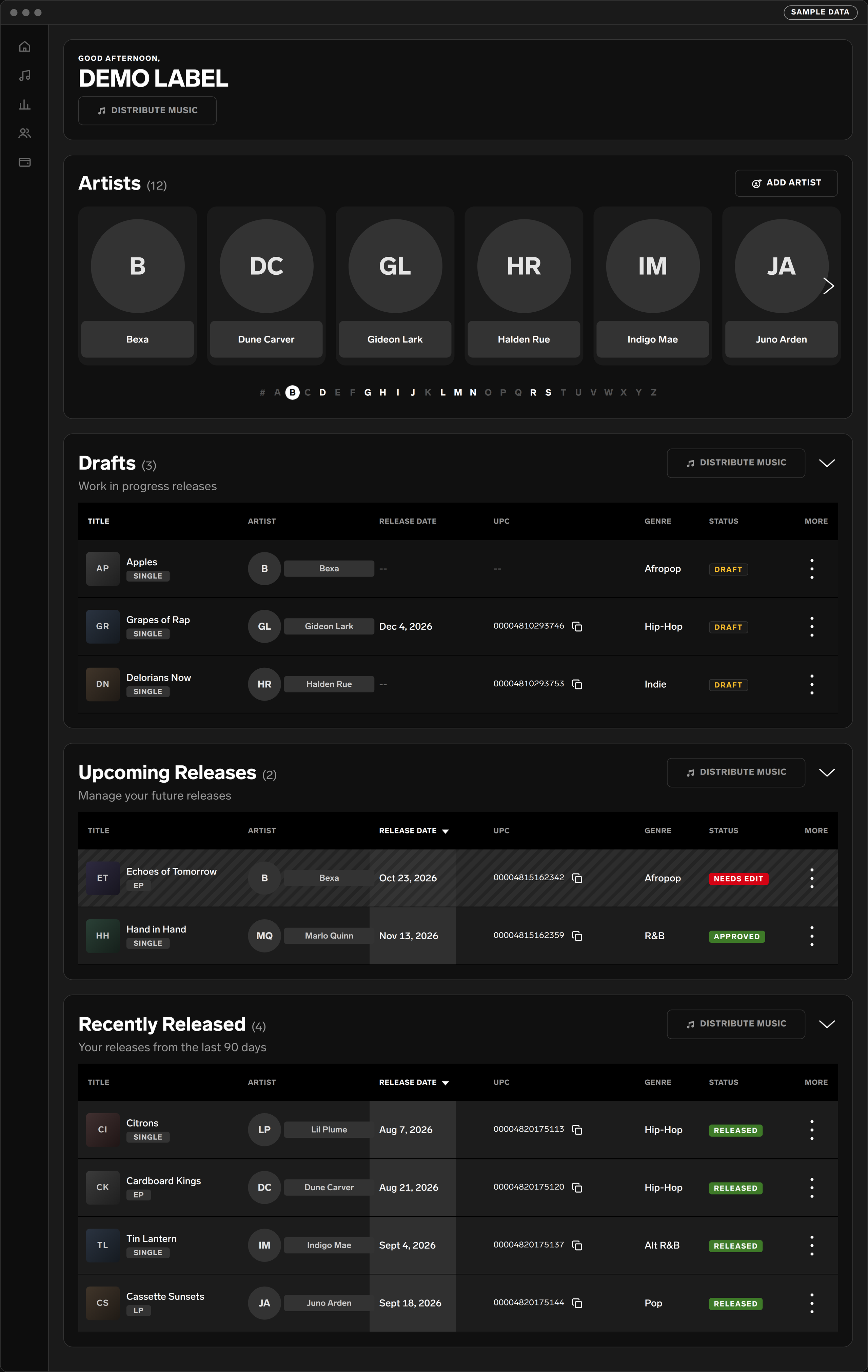Open more options for Apples draft
Viewport: 868px width, 1372px height.
(x=812, y=569)
